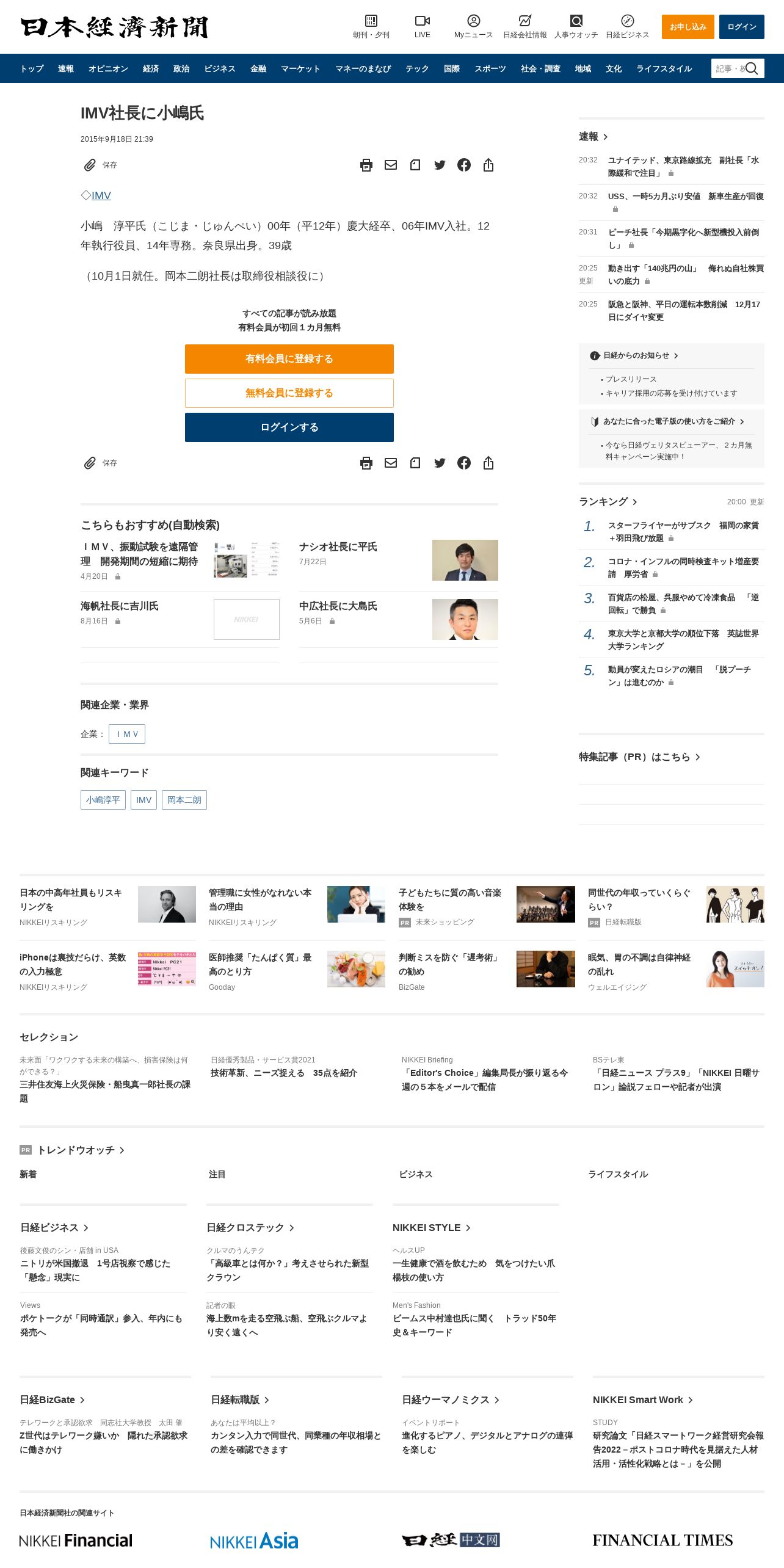Click the bottom print icon
The width and height of the screenshot is (784, 1568).
point(366,463)
